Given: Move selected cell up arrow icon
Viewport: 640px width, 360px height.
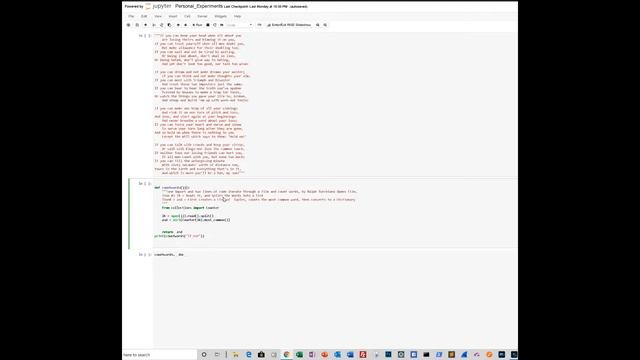Looking at the screenshot, I should [x=178, y=25].
